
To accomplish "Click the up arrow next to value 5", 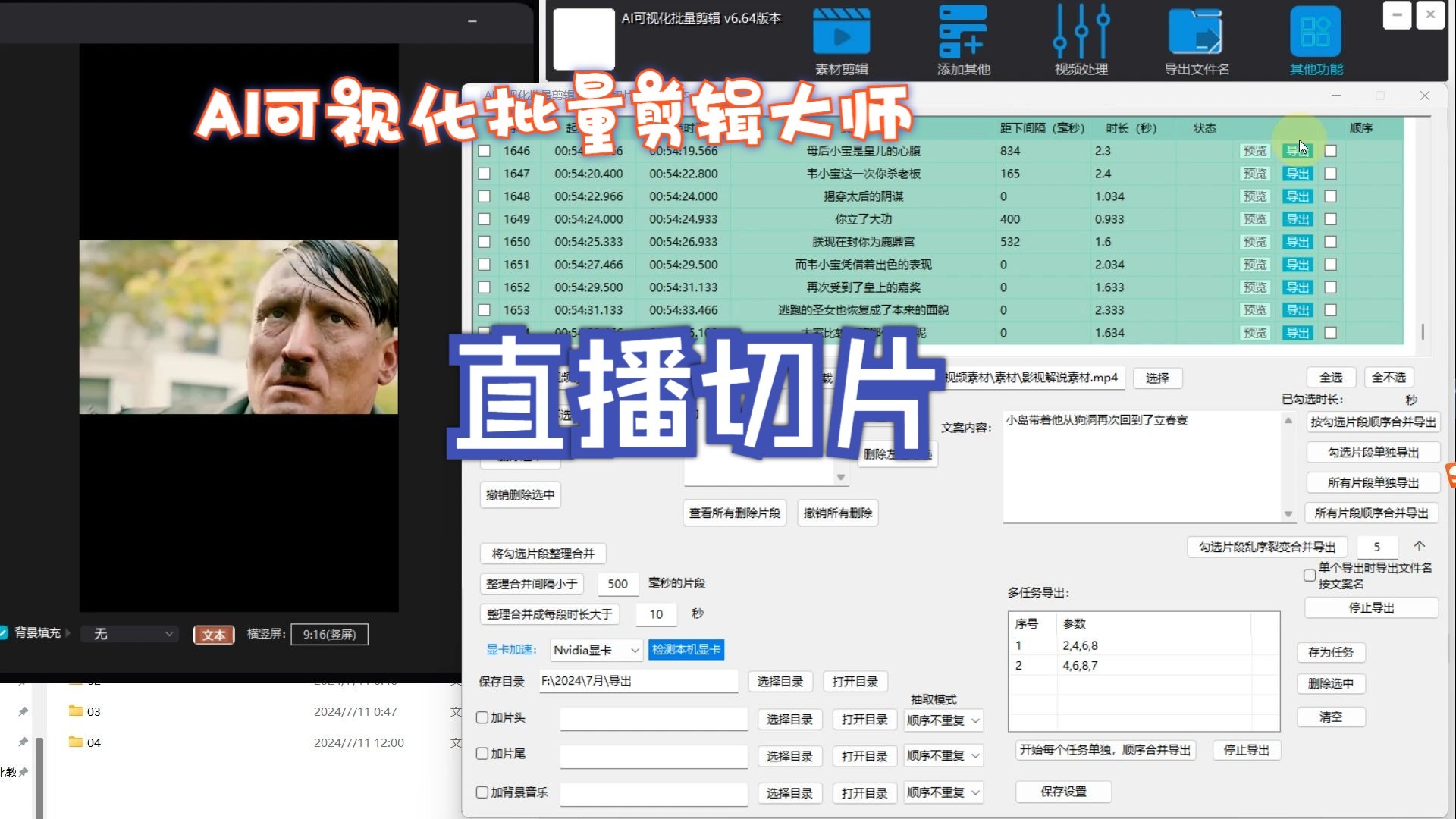I will (x=1420, y=546).
